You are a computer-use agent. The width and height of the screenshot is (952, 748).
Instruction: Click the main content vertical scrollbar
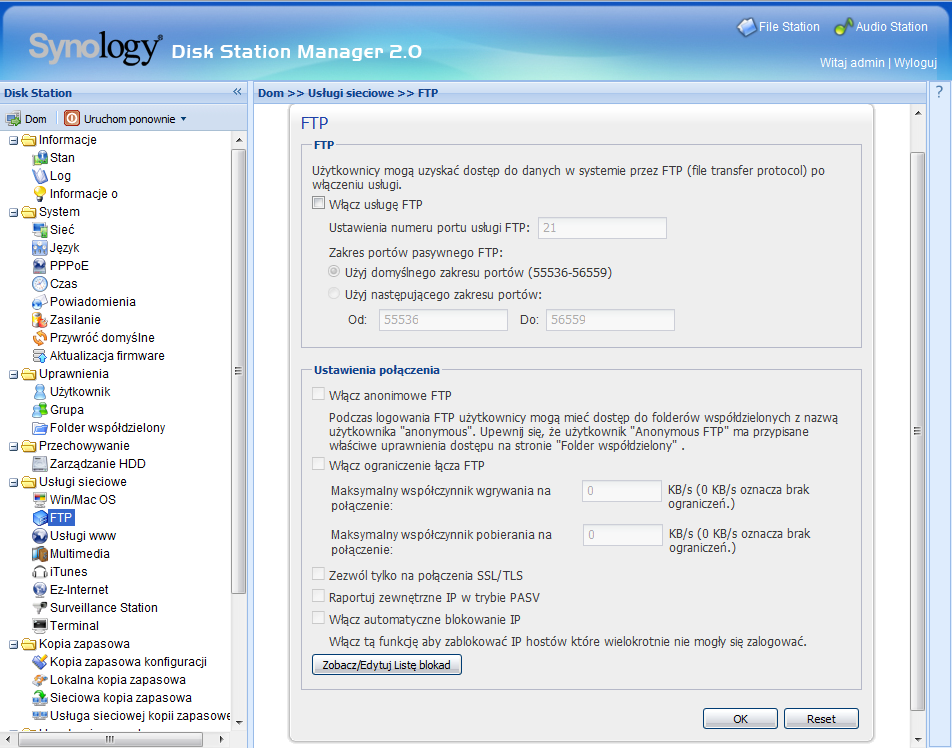click(917, 431)
